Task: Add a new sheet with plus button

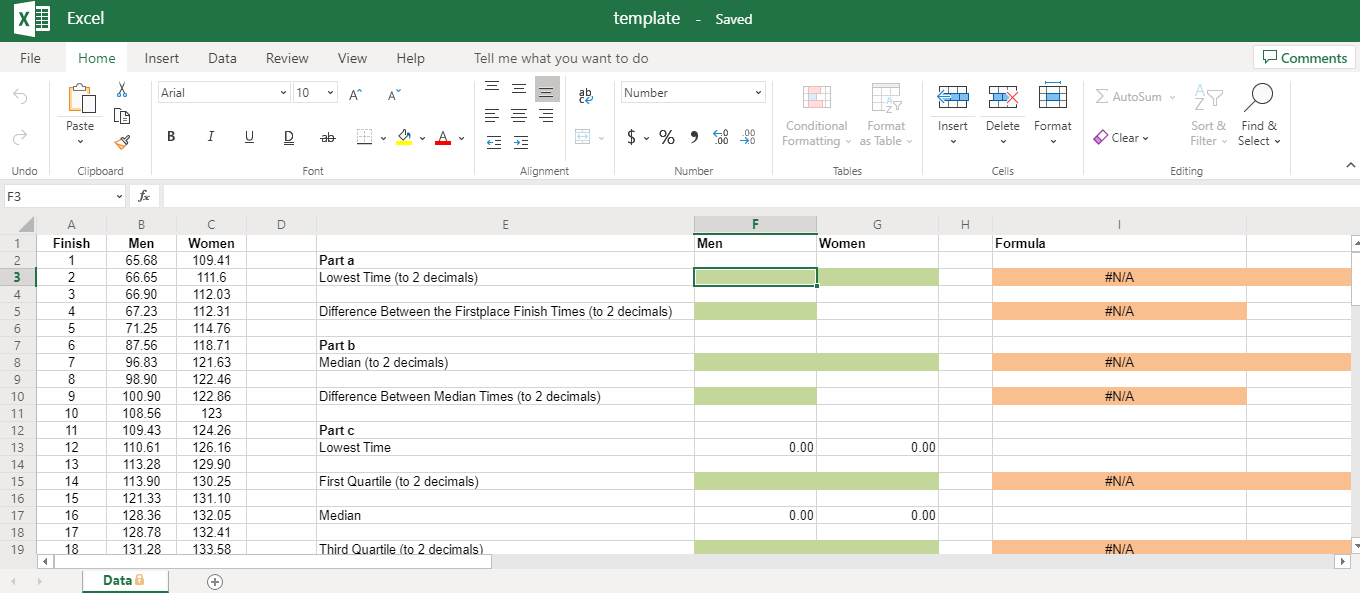Action: [214, 581]
